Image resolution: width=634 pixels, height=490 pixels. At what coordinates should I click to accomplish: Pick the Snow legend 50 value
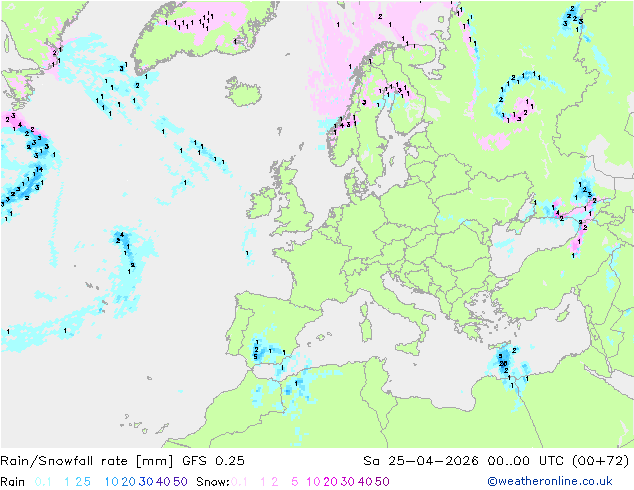(382, 482)
